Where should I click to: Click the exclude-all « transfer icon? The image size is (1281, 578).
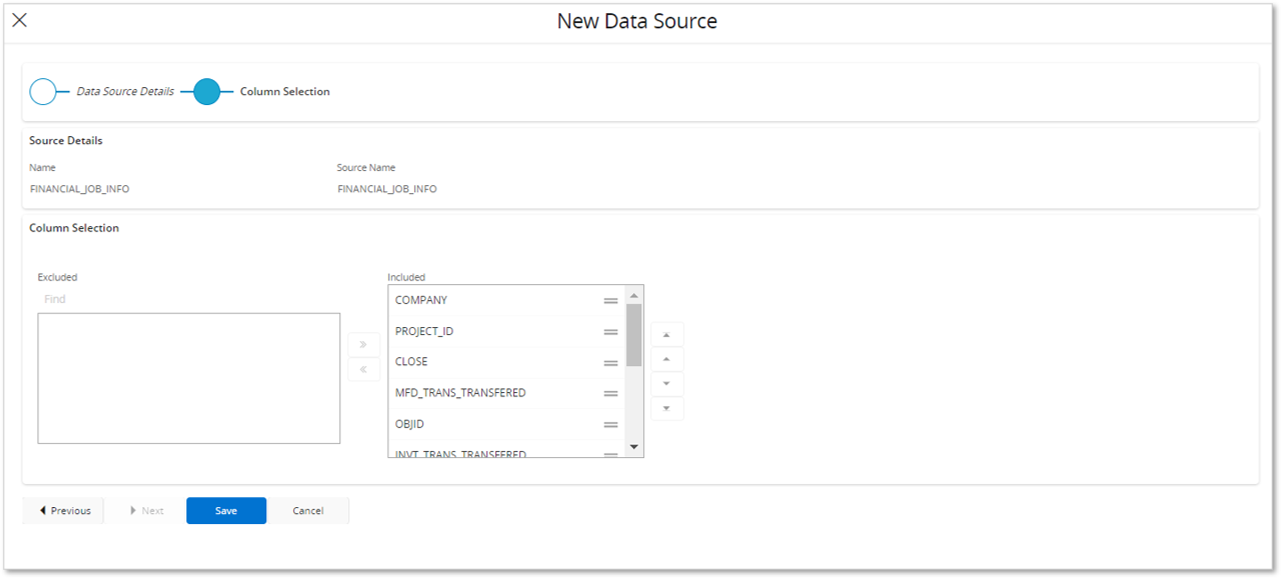364,369
